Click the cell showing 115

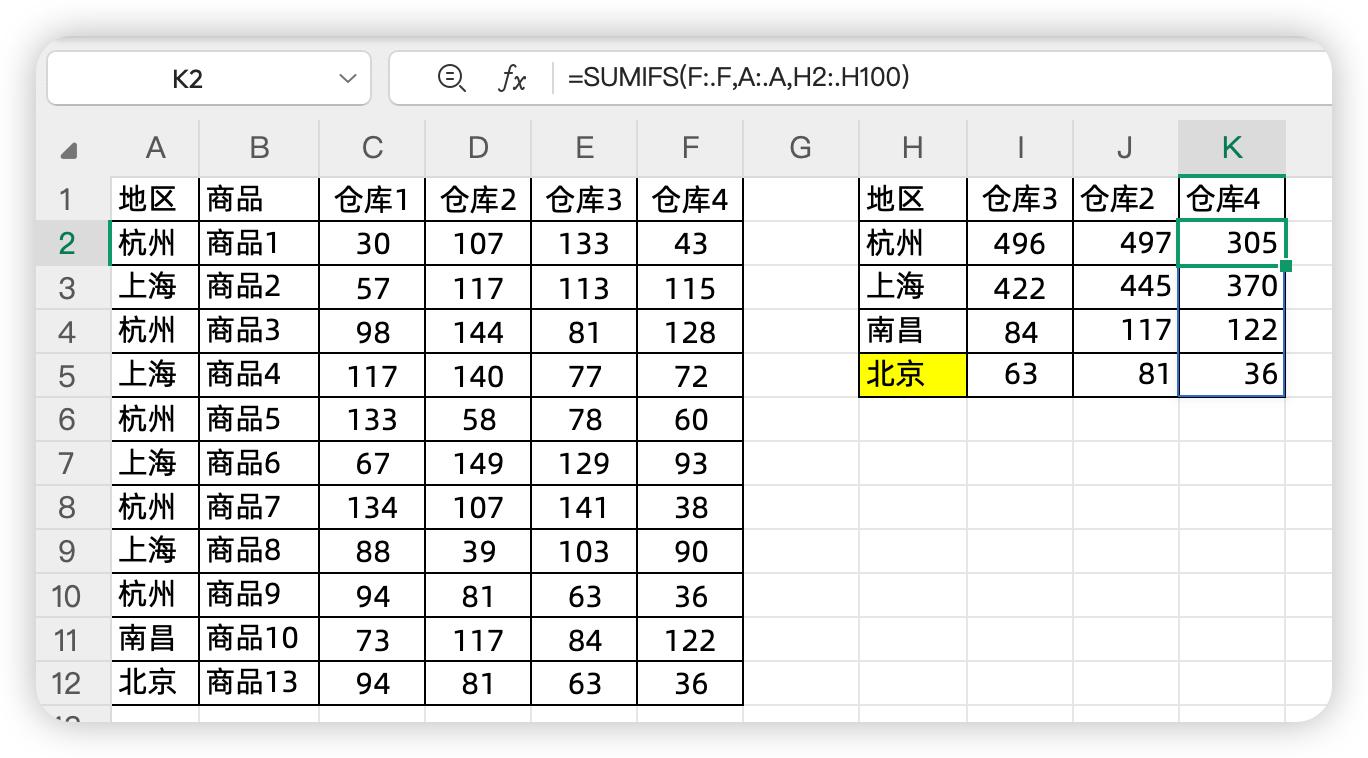[690, 287]
